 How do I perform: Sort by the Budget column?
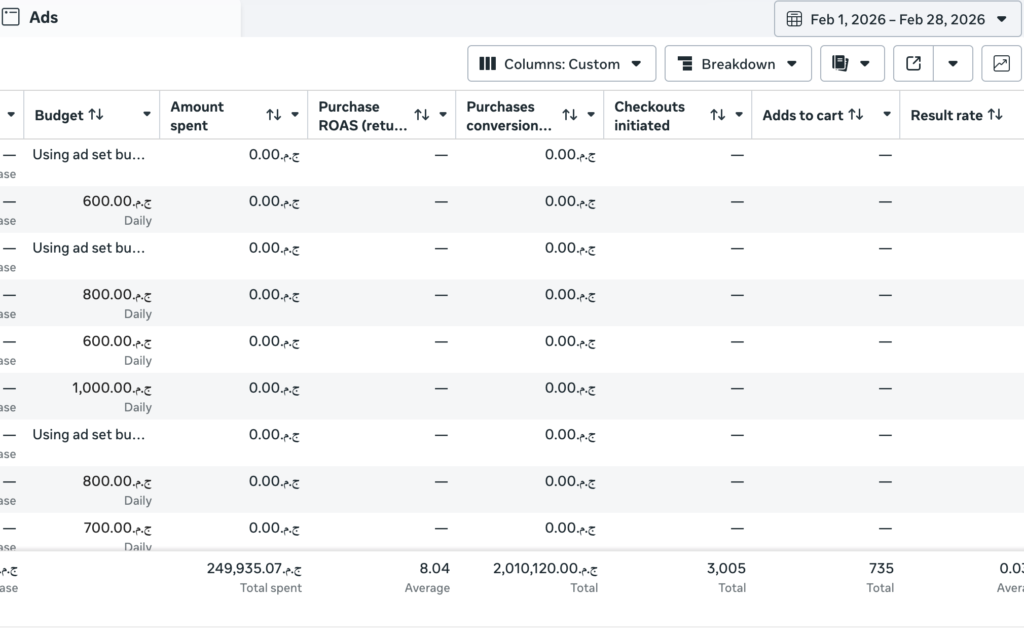(x=96, y=114)
